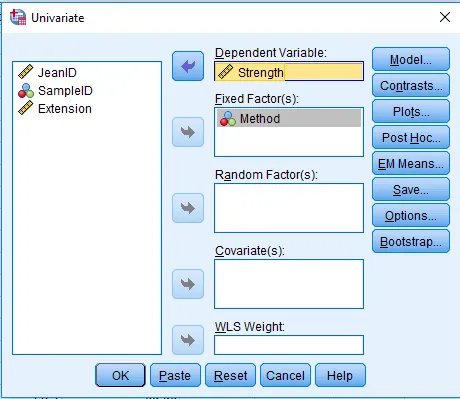Click the arrow button for WLS Weight
460x399 pixels.
click(x=188, y=340)
